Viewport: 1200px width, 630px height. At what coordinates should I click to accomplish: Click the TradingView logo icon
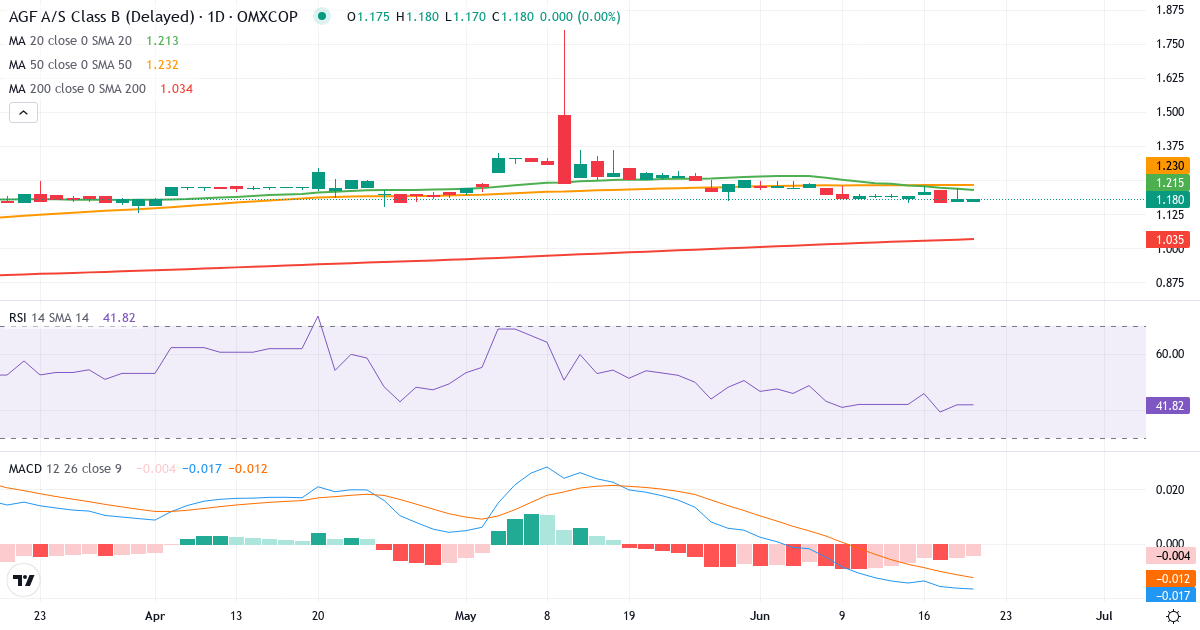pyautogui.click(x=23, y=579)
